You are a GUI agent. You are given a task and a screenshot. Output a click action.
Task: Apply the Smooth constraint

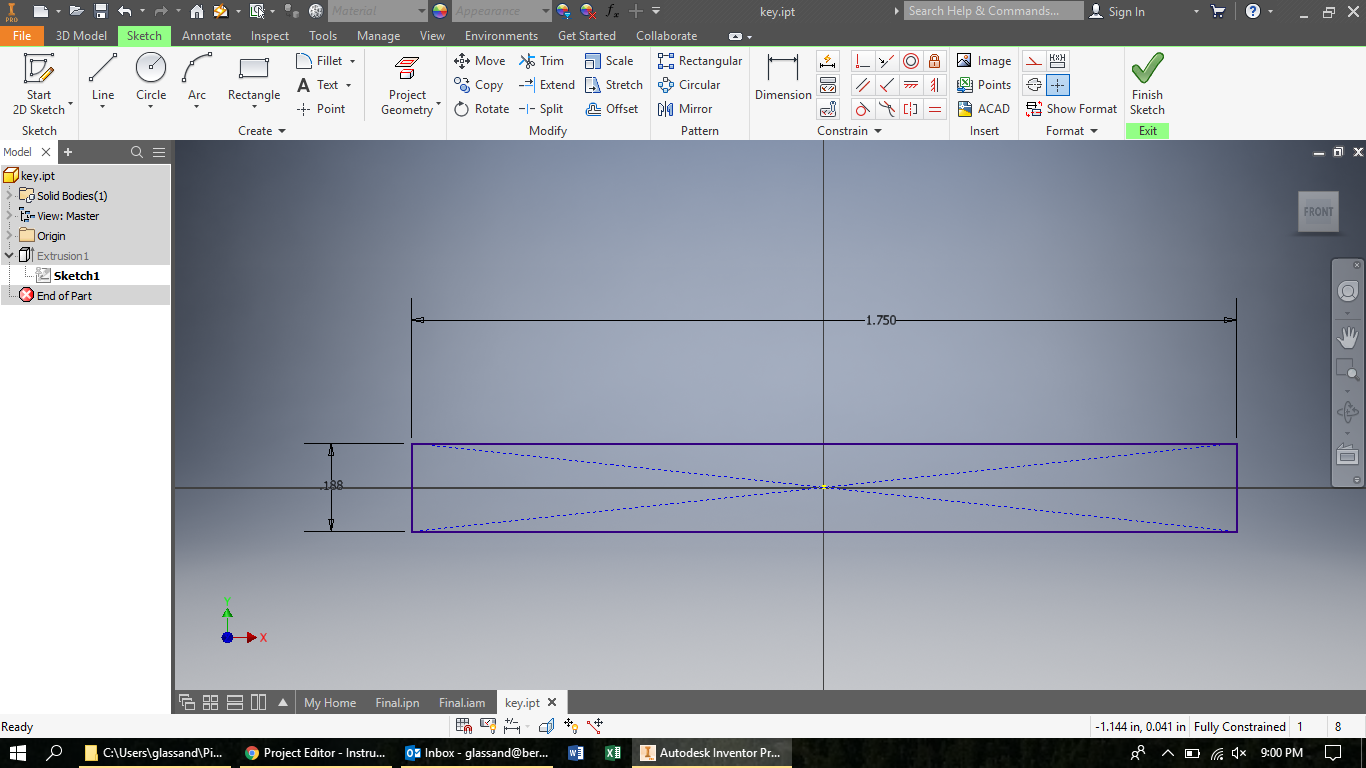click(886, 109)
